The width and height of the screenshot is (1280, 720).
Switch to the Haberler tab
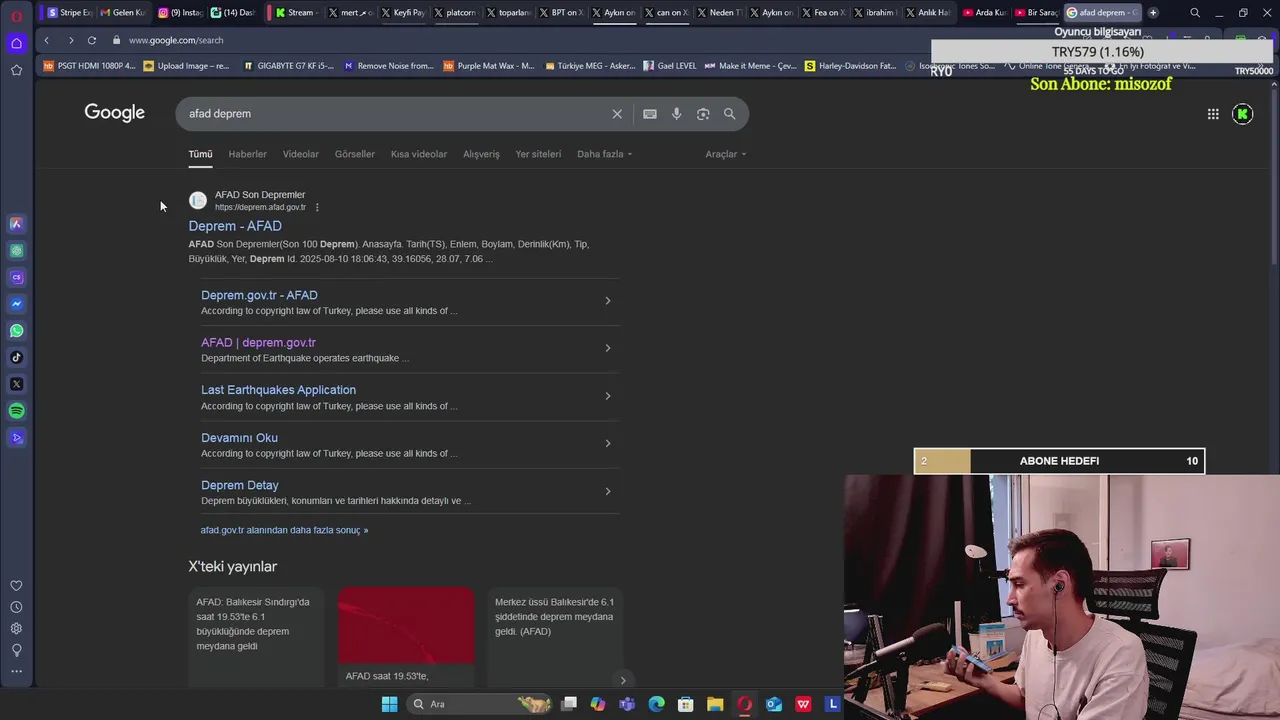247,154
